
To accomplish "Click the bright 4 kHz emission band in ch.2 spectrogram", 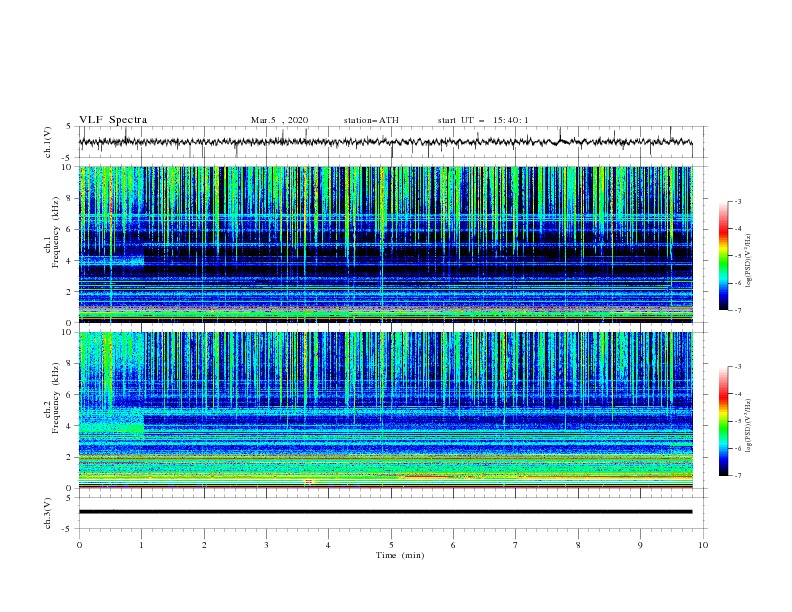I will point(112,428).
